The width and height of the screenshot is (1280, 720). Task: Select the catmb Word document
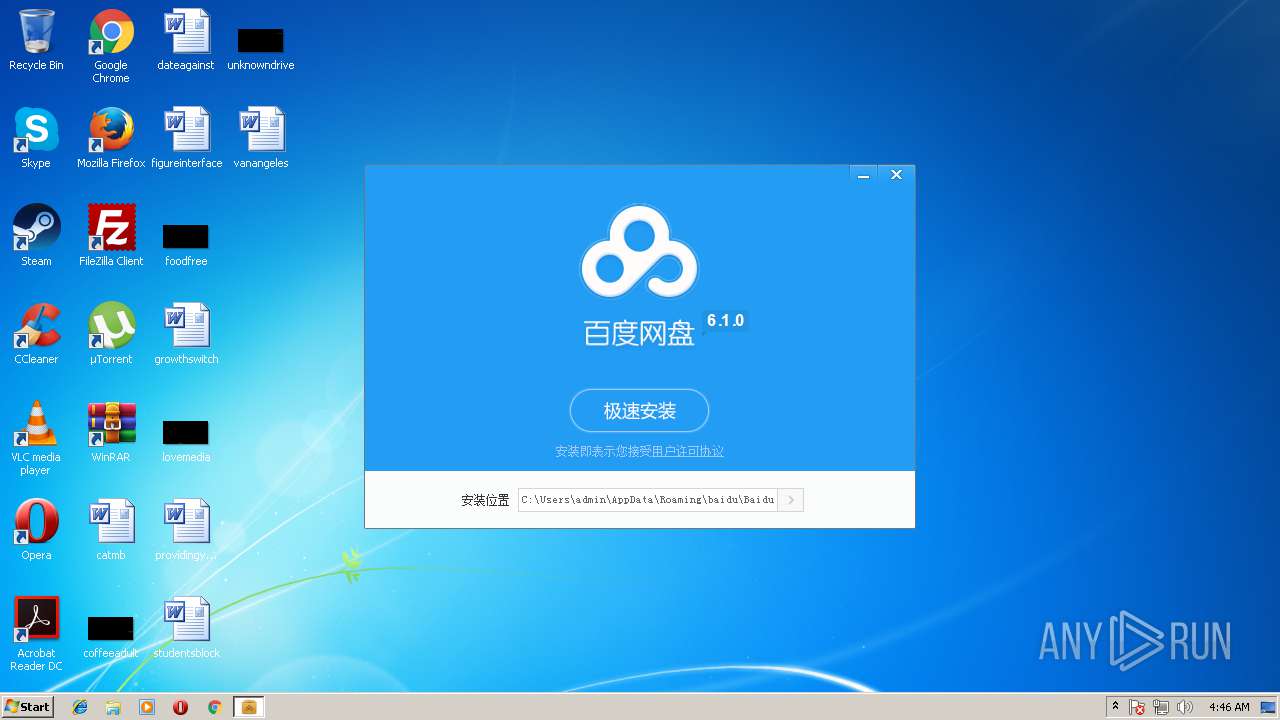111,530
